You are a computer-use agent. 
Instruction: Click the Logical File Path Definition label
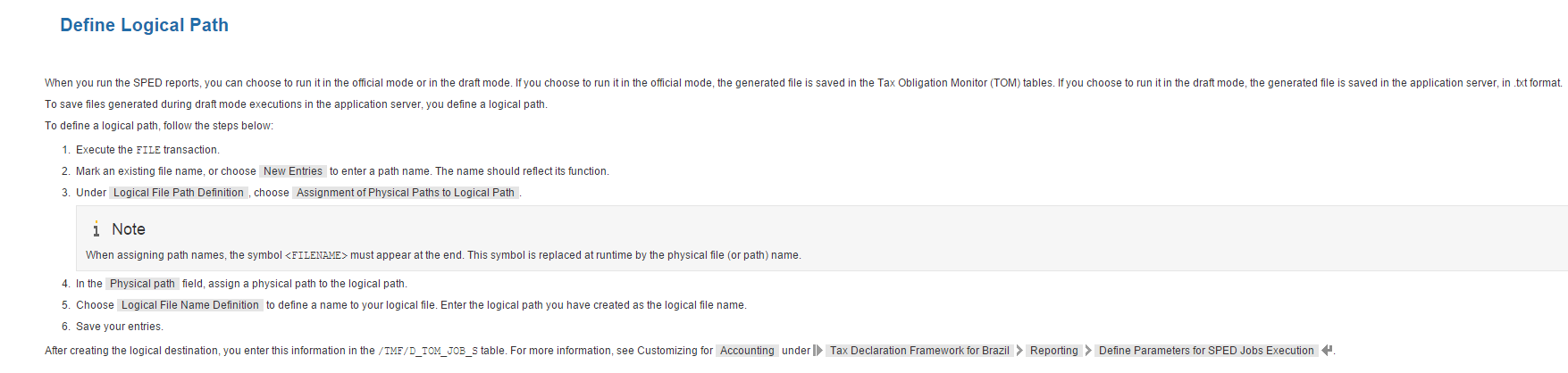tap(178, 193)
